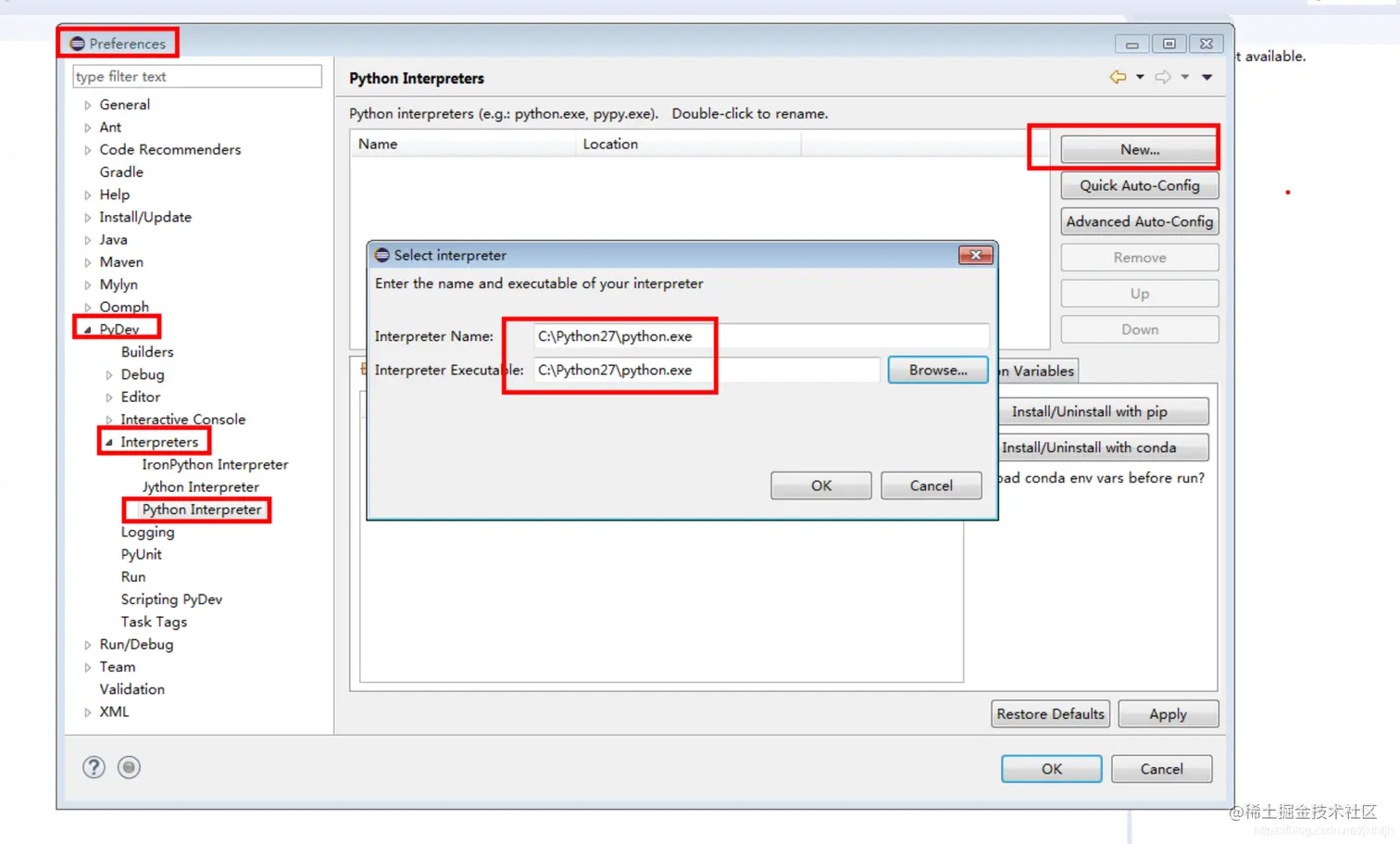
Task: Click Advanced Auto-Config button
Action: 1140,221
